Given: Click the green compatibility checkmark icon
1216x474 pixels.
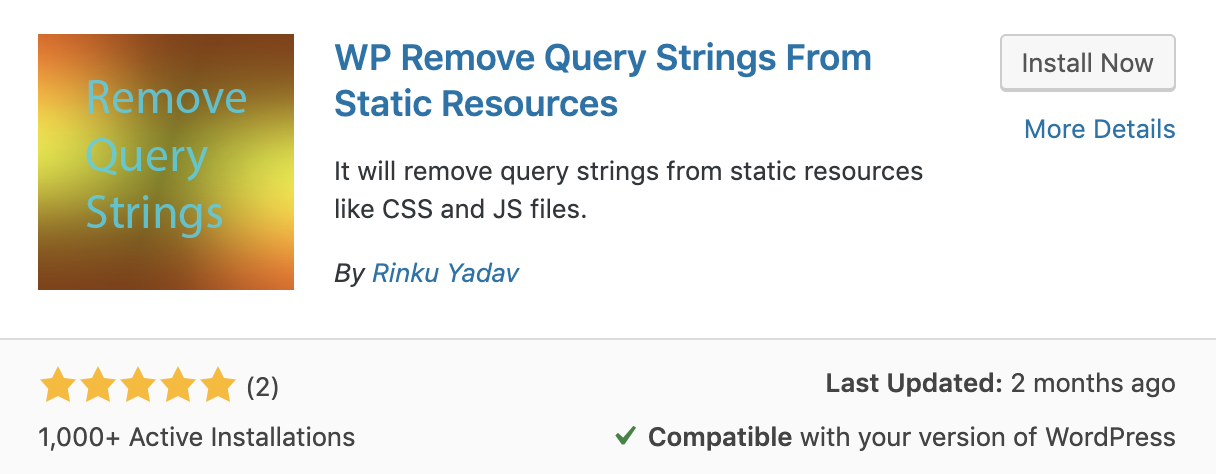Looking at the screenshot, I should click(x=625, y=437).
